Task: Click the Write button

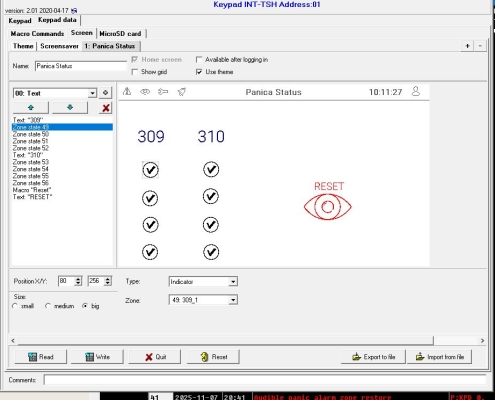Action: coord(97,357)
